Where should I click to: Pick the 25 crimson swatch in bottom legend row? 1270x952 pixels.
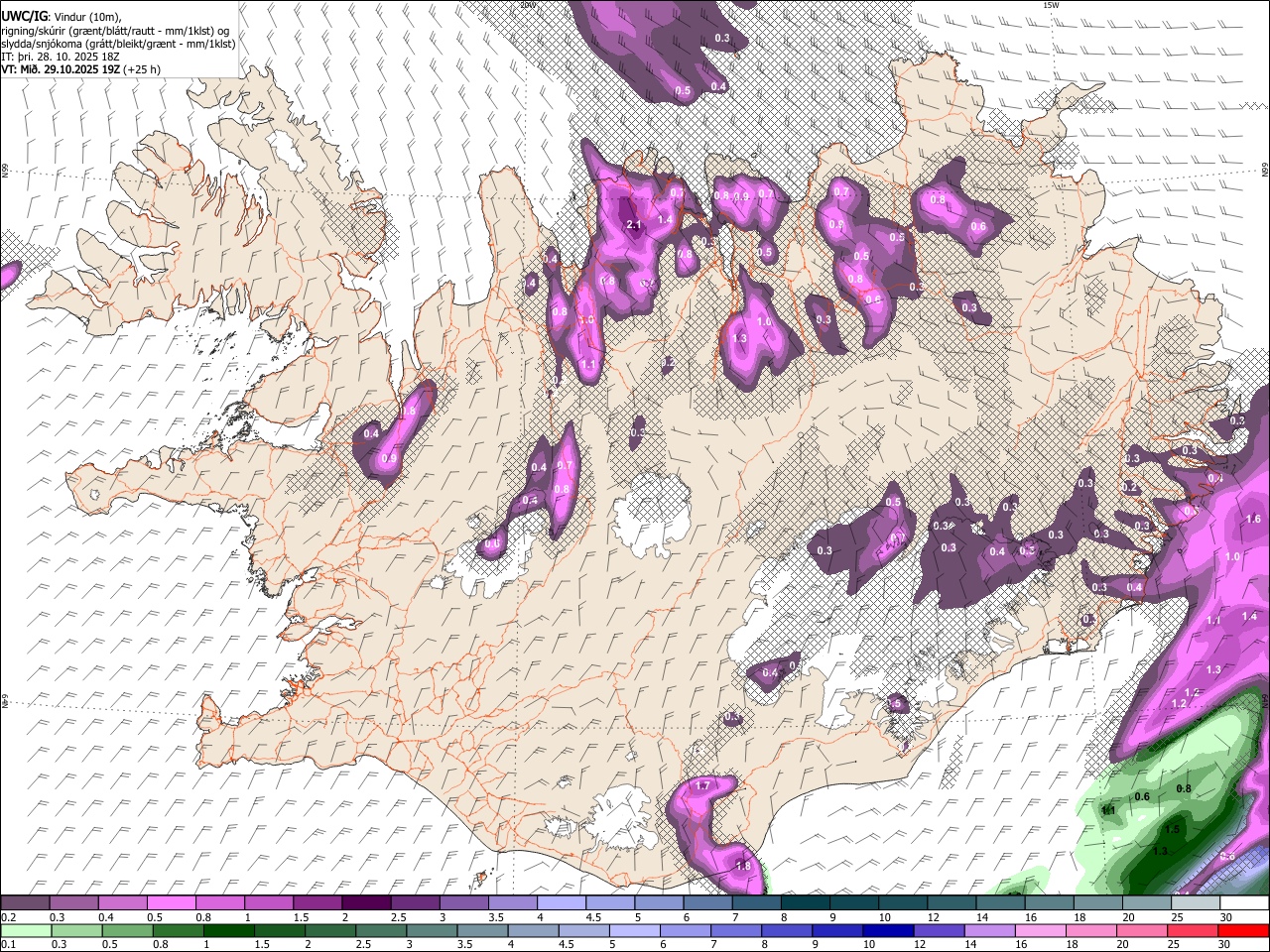1192,930
